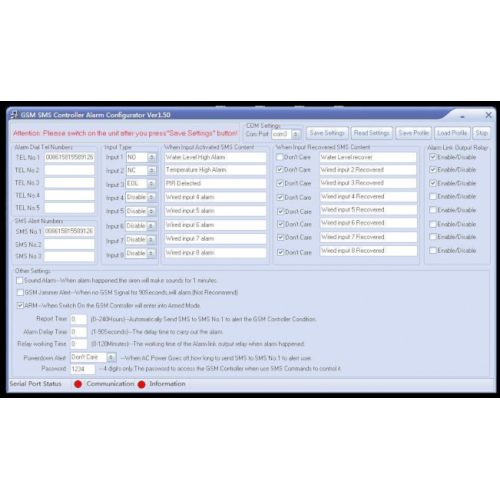Open the Input 3 EOL type dropdown
The width and height of the screenshot is (500, 500).
[151, 183]
